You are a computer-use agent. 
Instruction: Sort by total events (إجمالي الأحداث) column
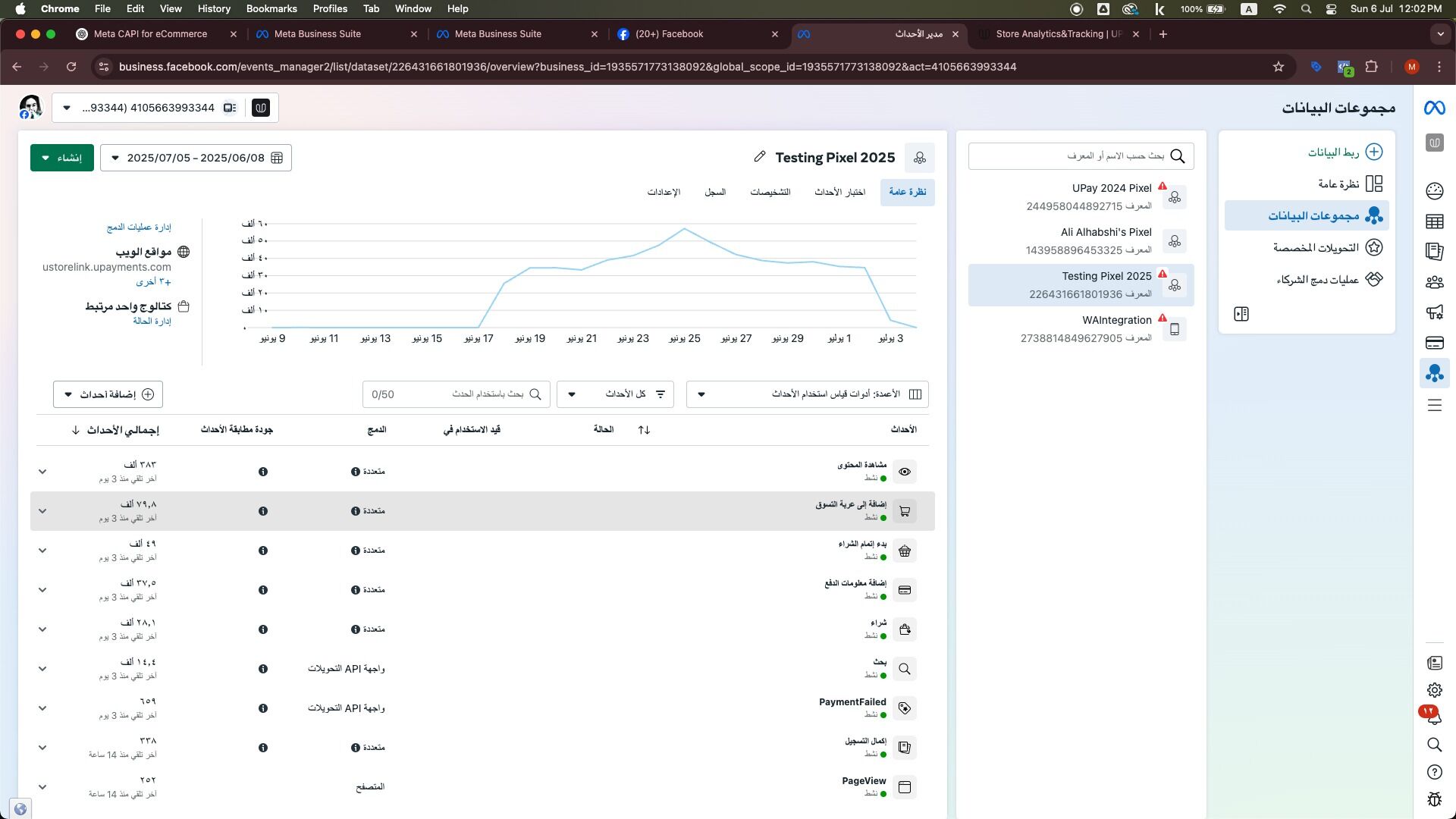point(121,430)
